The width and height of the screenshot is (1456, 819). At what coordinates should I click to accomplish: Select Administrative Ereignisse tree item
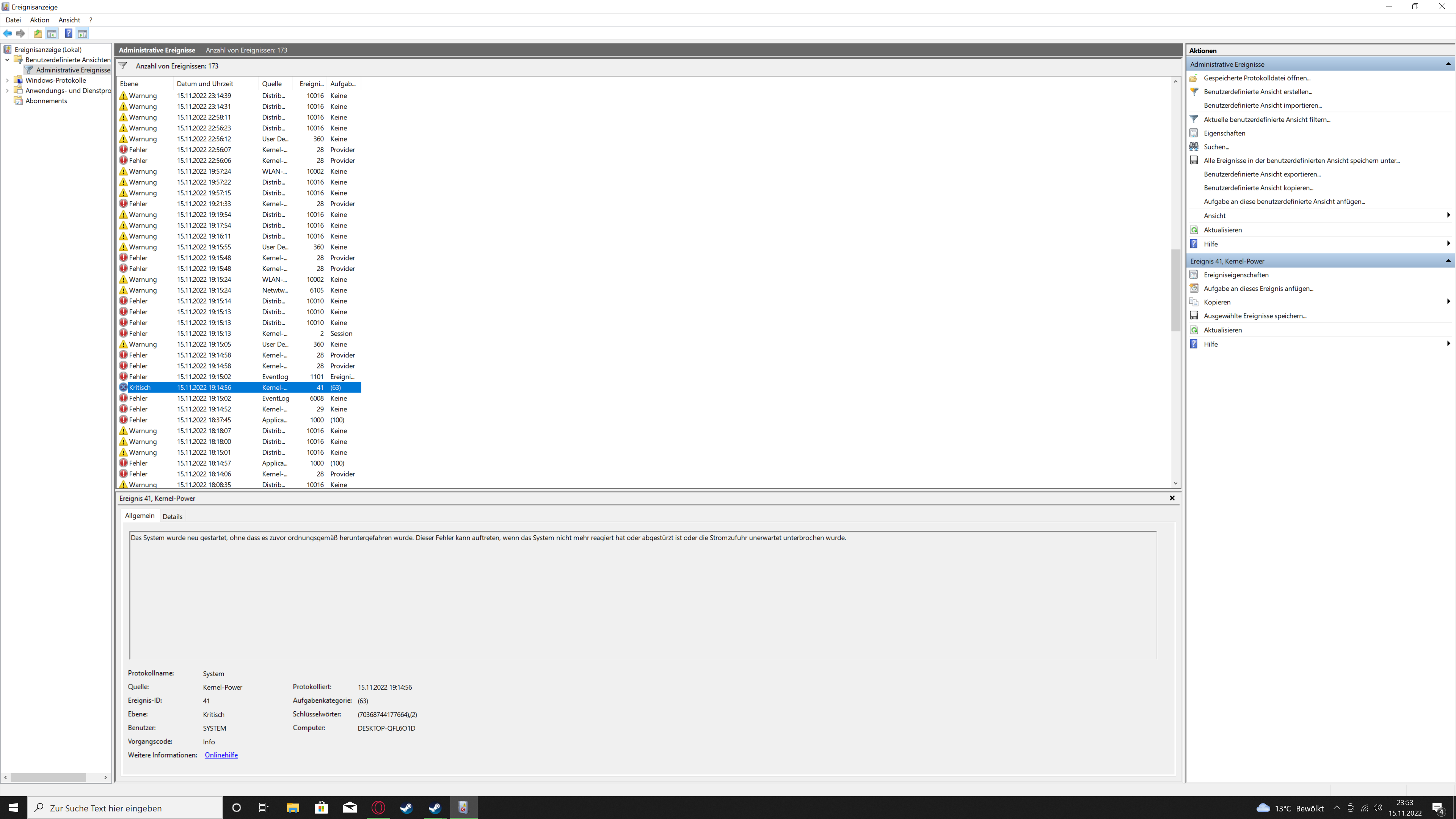pyautogui.click(x=73, y=70)
